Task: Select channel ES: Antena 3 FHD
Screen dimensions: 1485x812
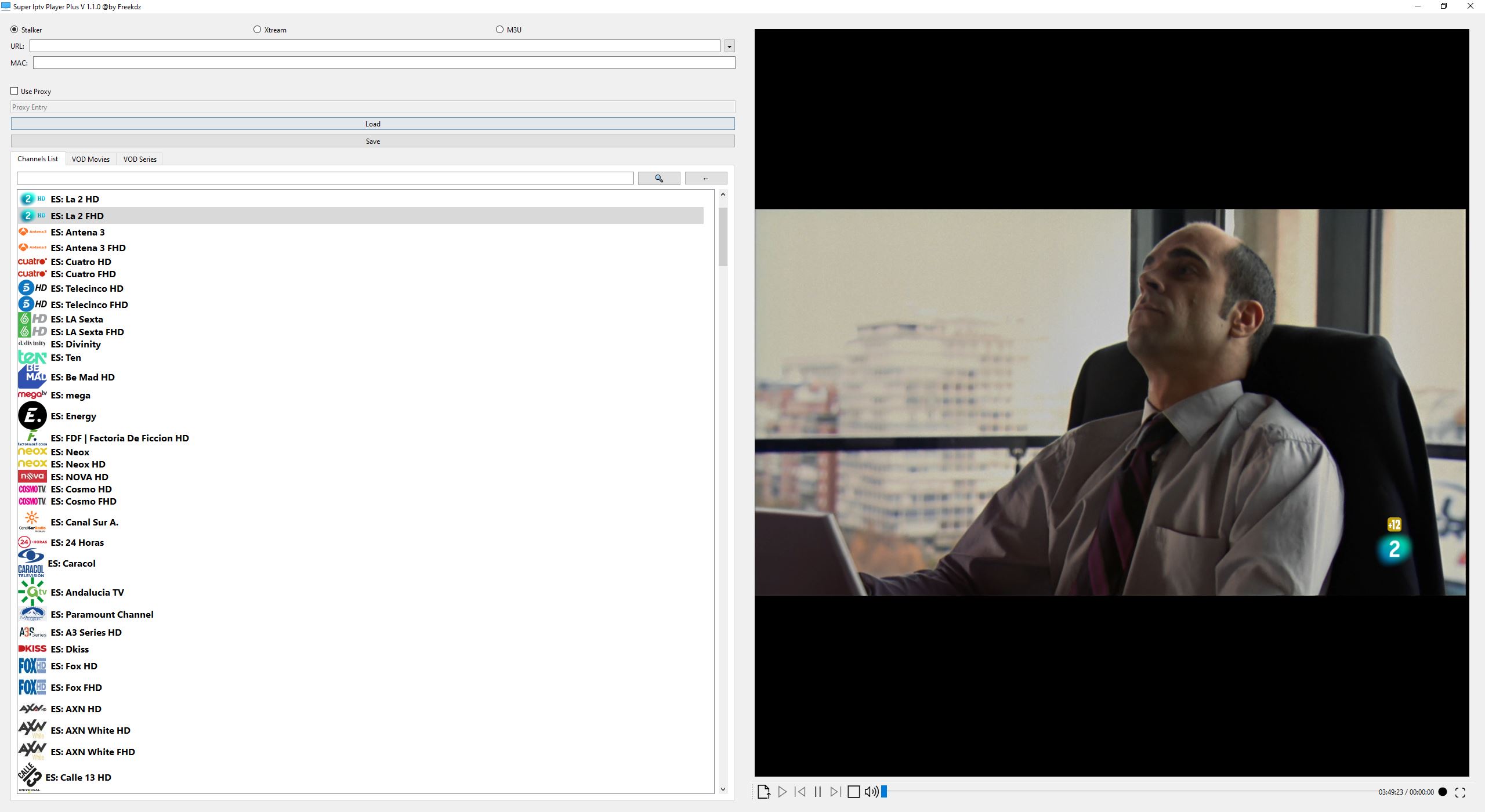Action: (361, 248)
